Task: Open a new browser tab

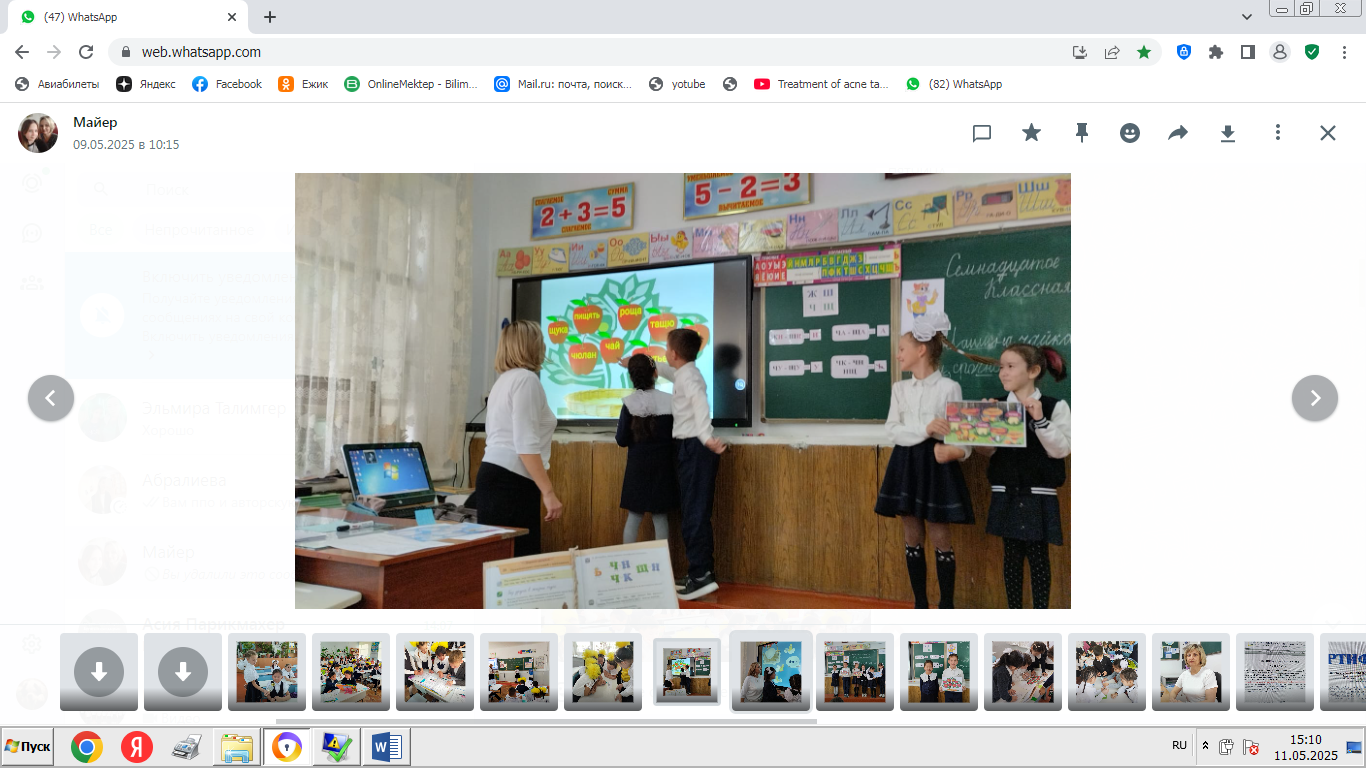Action: coord(270,17)
